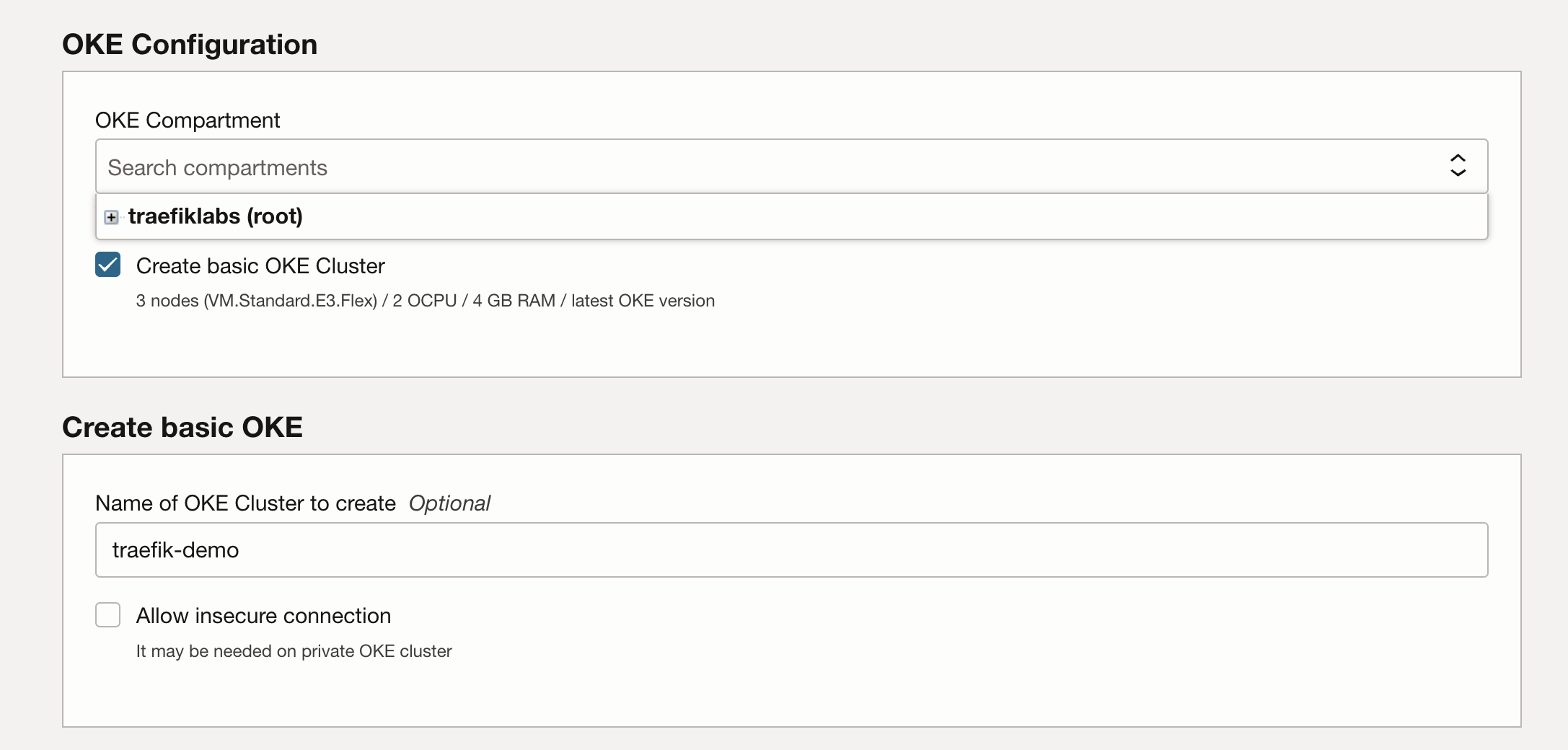The width and height of the screenshot is (1568, 750).
Task: Click the word (root) in compartment list
Action: pyautogui.click(x=274, y=216)
